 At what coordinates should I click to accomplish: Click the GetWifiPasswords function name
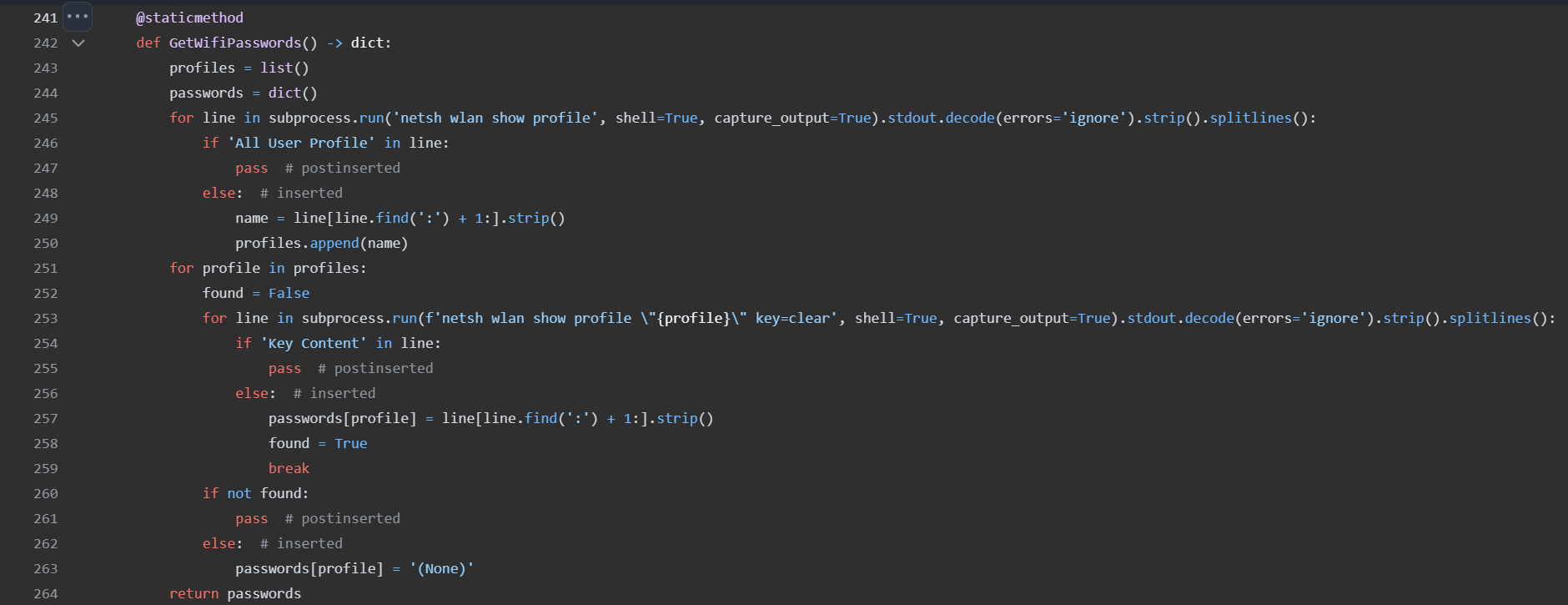234,43
